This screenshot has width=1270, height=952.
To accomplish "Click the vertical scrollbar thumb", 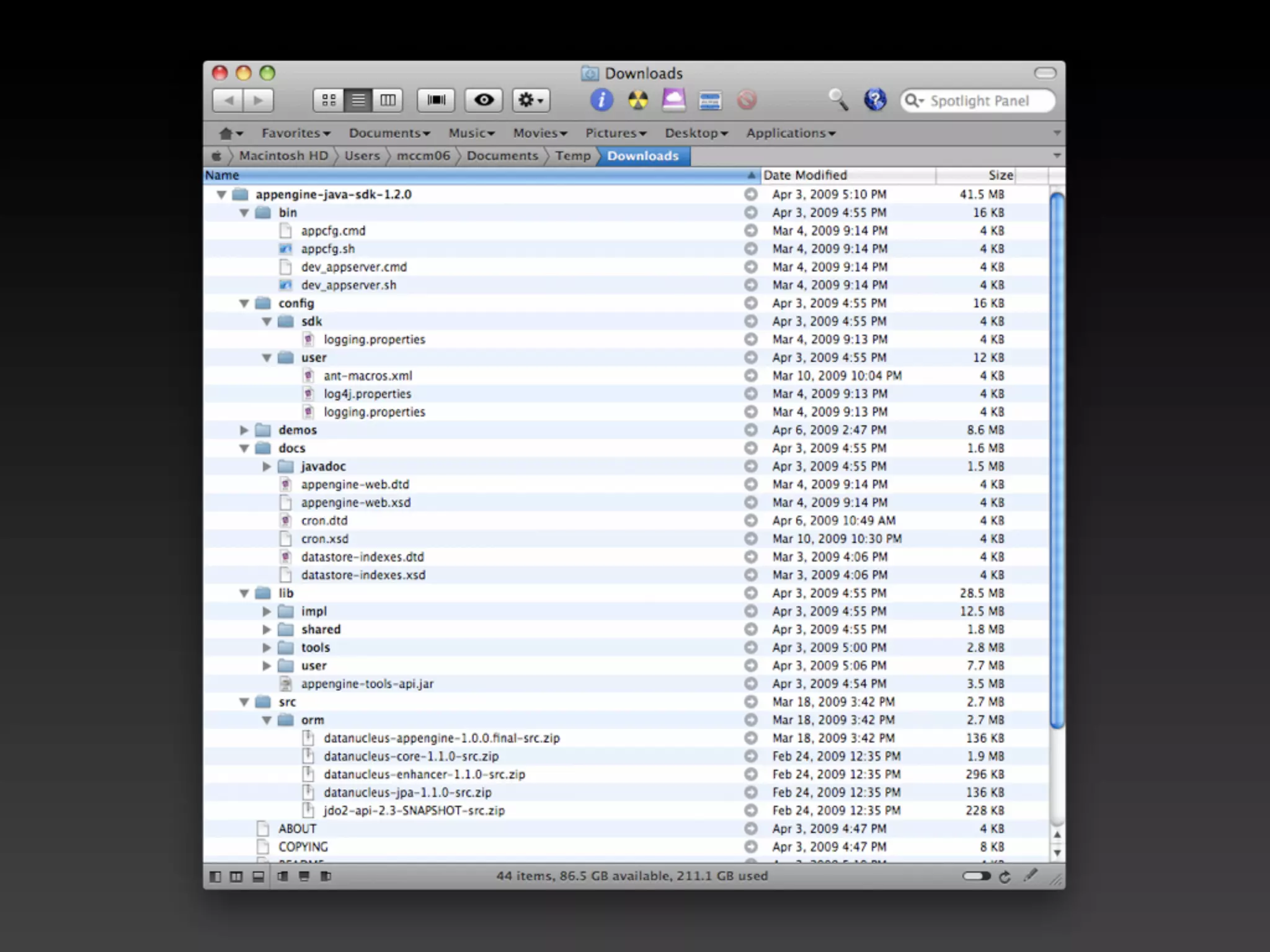I will (x=1057, y=459).
